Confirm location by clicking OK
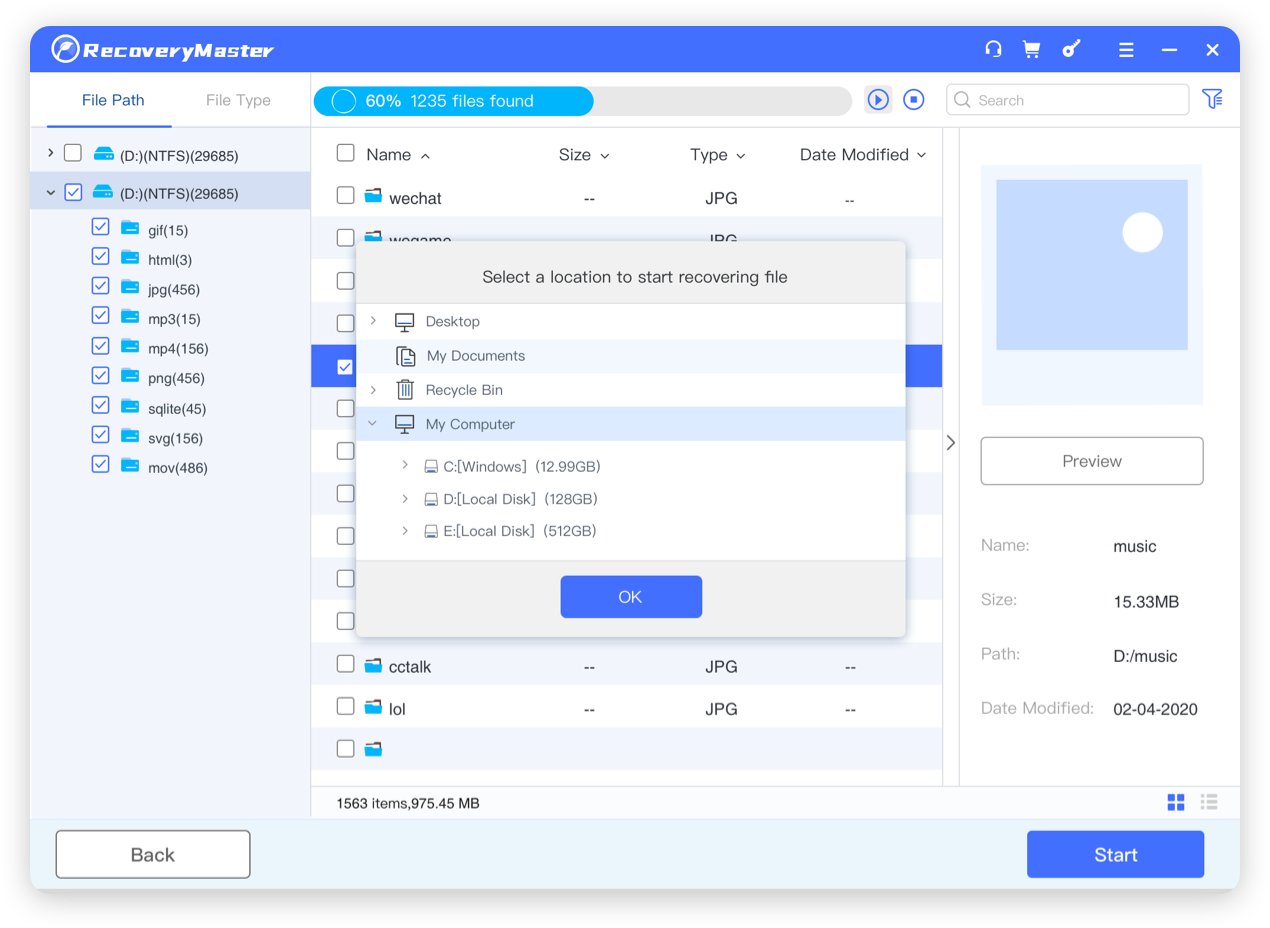The height and width of the screenshot is (928, 1270). pyautogui.click(x=631, y=596)
